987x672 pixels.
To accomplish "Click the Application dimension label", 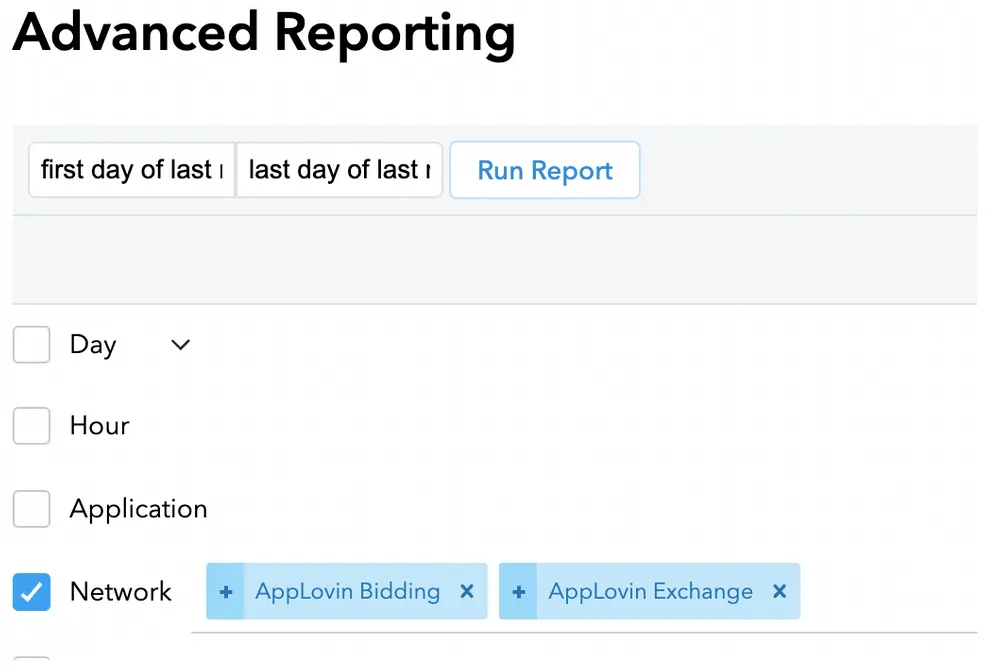I will click(x=138, y=509).
